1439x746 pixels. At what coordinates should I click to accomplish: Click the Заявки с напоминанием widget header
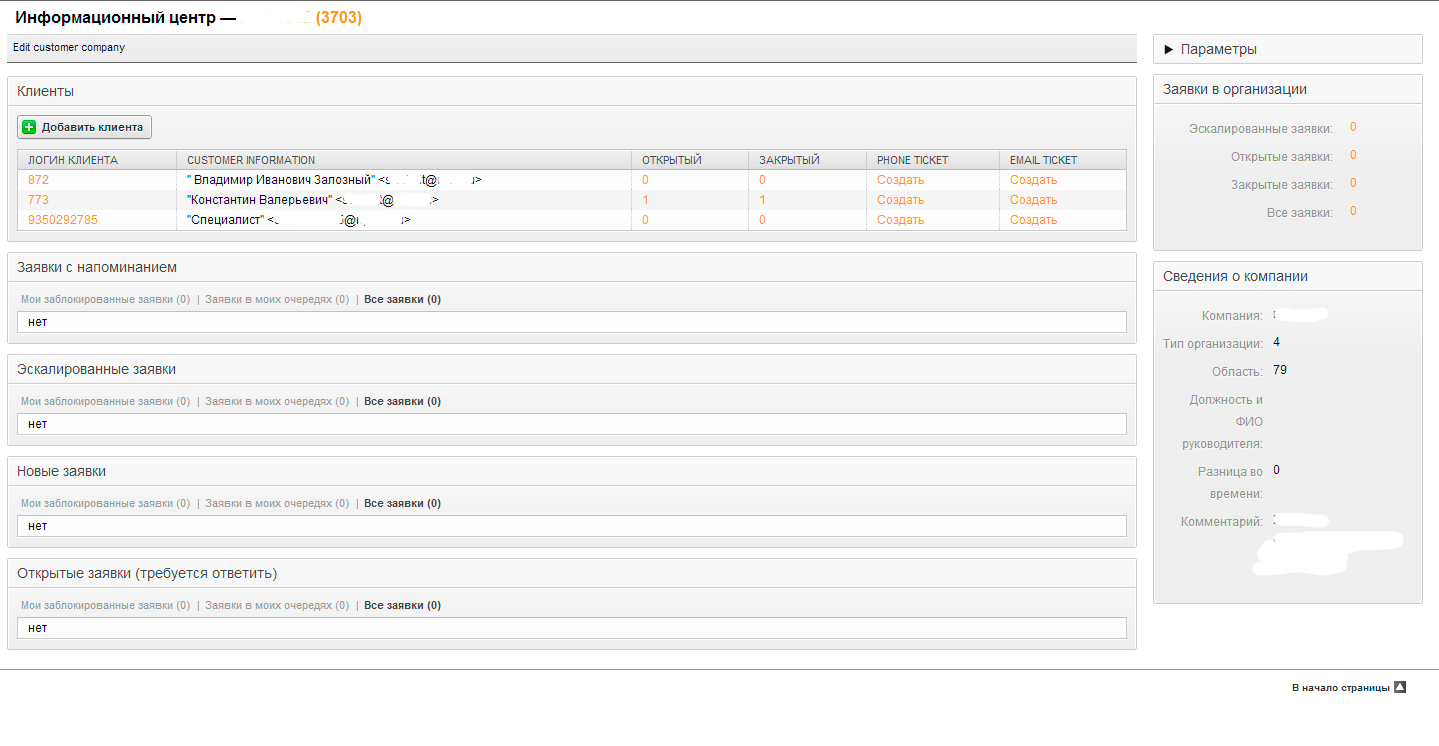click(x=572, y=267)
